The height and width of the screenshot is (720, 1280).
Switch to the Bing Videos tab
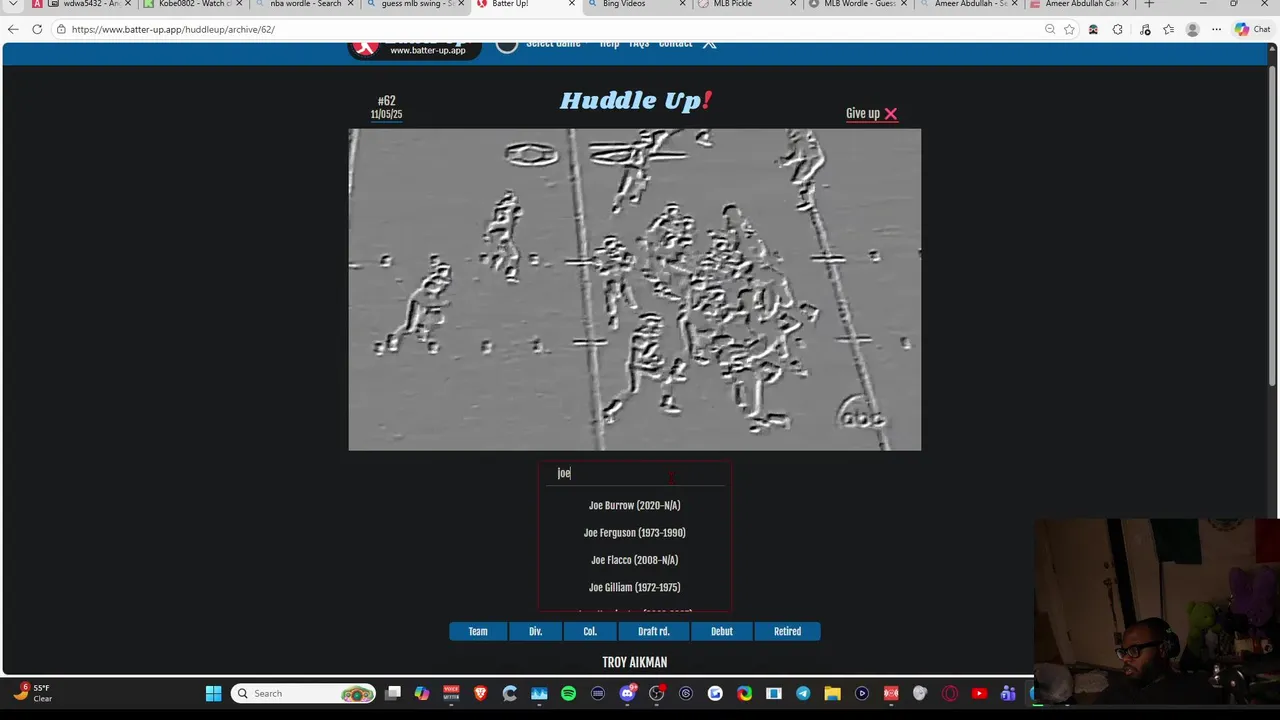coord(635,4)
